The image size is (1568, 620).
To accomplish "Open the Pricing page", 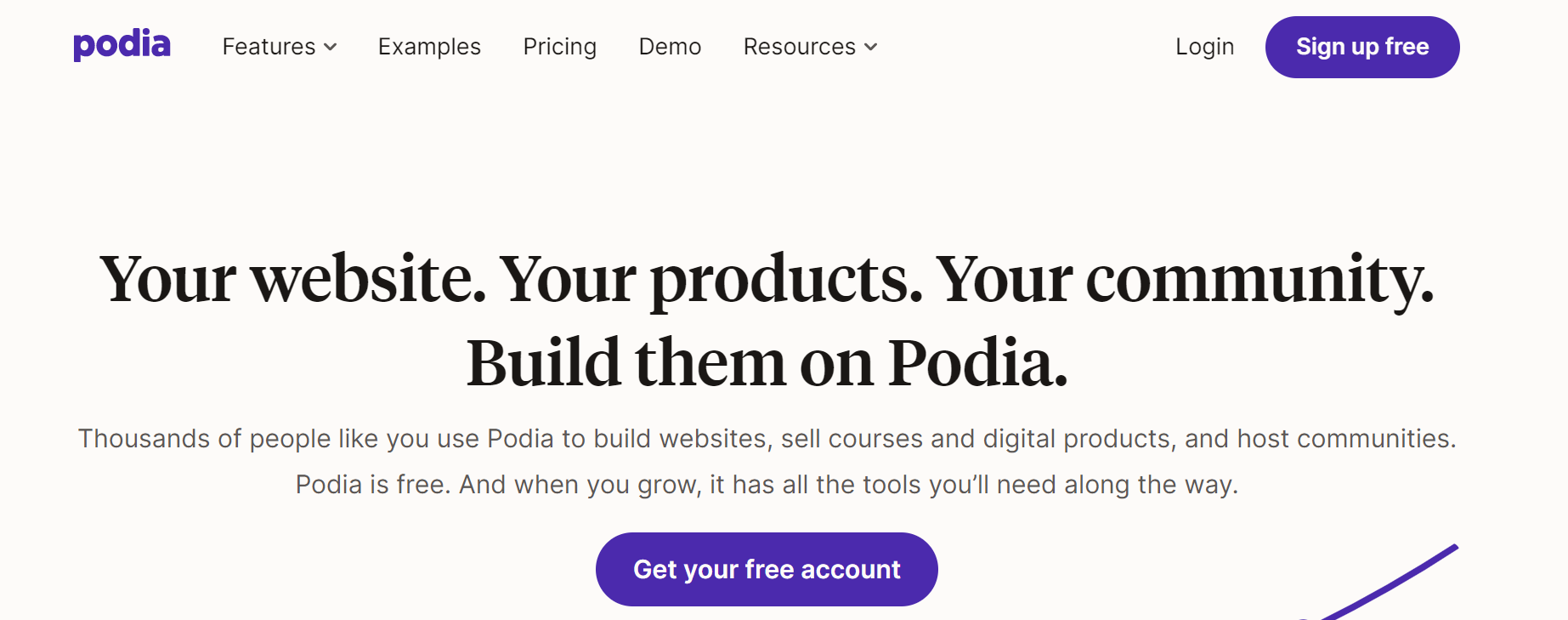I will 560,47.
